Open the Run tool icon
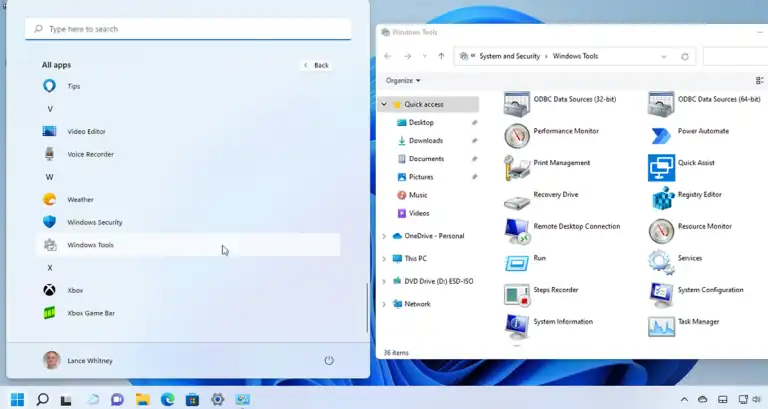This screenshot has height=409, width=768. [517, 263]
